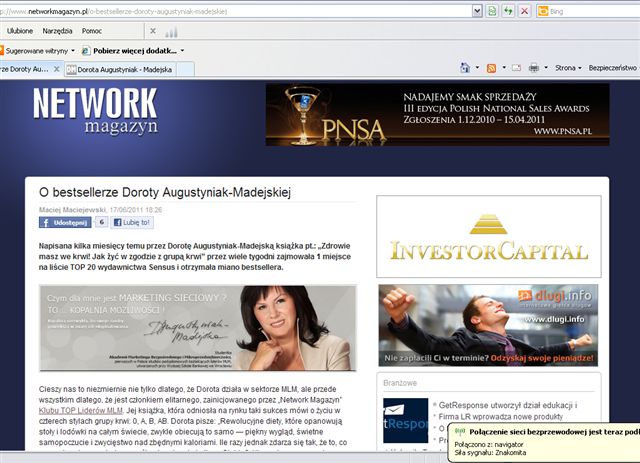Click the signal bars icon in toolbar

pyautogui.click(x=171, y=32)
